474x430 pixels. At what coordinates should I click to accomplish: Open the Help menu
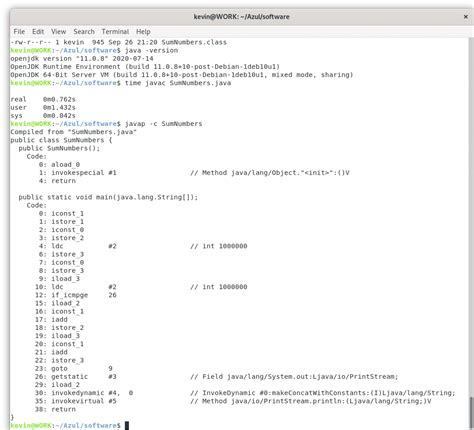(x=143, y=32)
